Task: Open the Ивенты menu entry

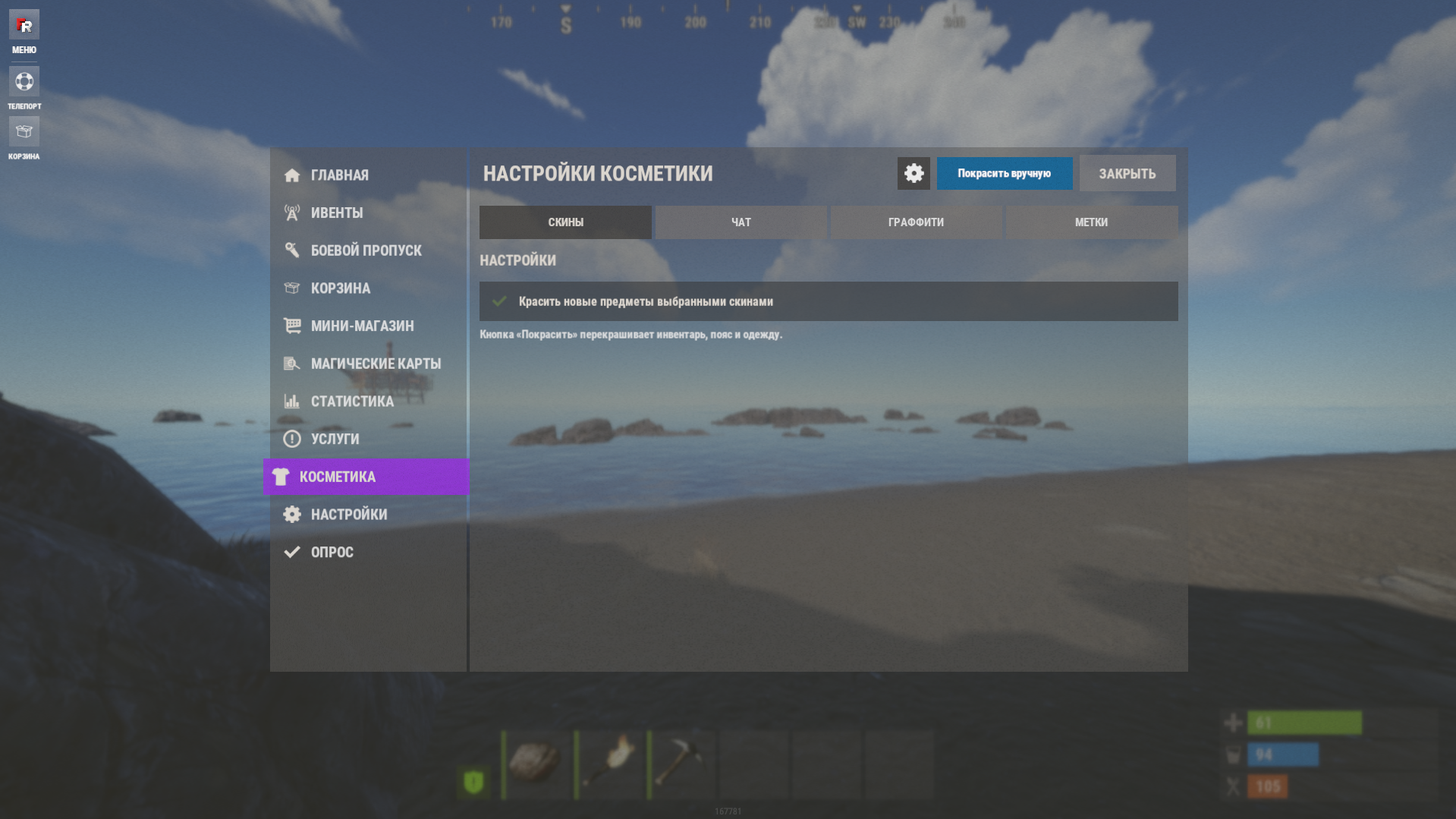Action: pyautogui.click(x=369, y=213)
